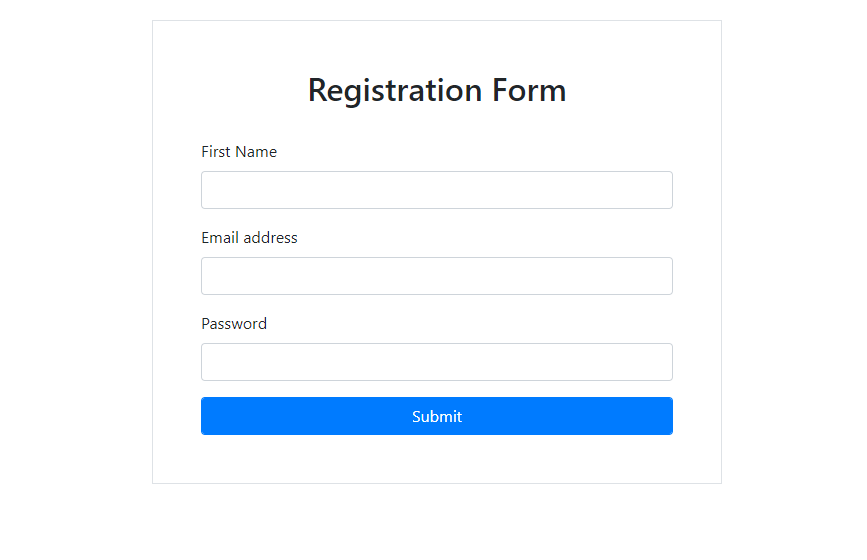Select the field under "Password"
Screen dimensions: 867x560
click(x=436, y=362)
